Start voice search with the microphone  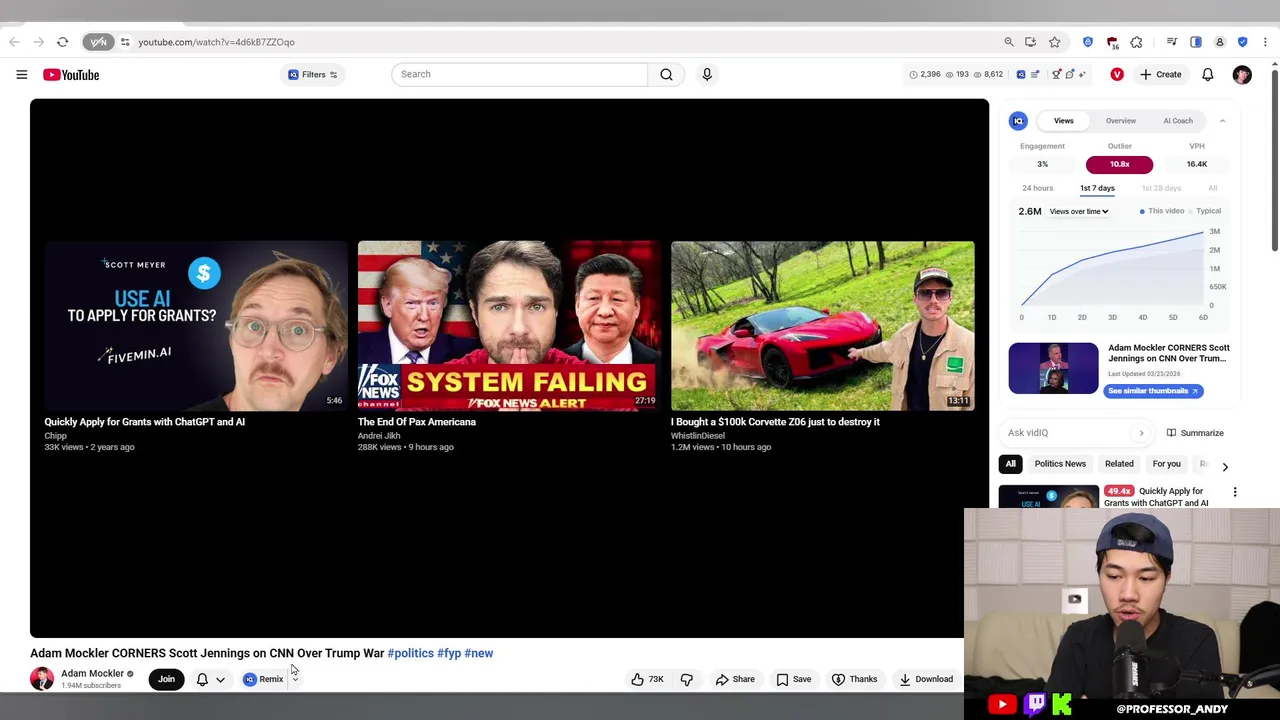(x=707, y=74)
